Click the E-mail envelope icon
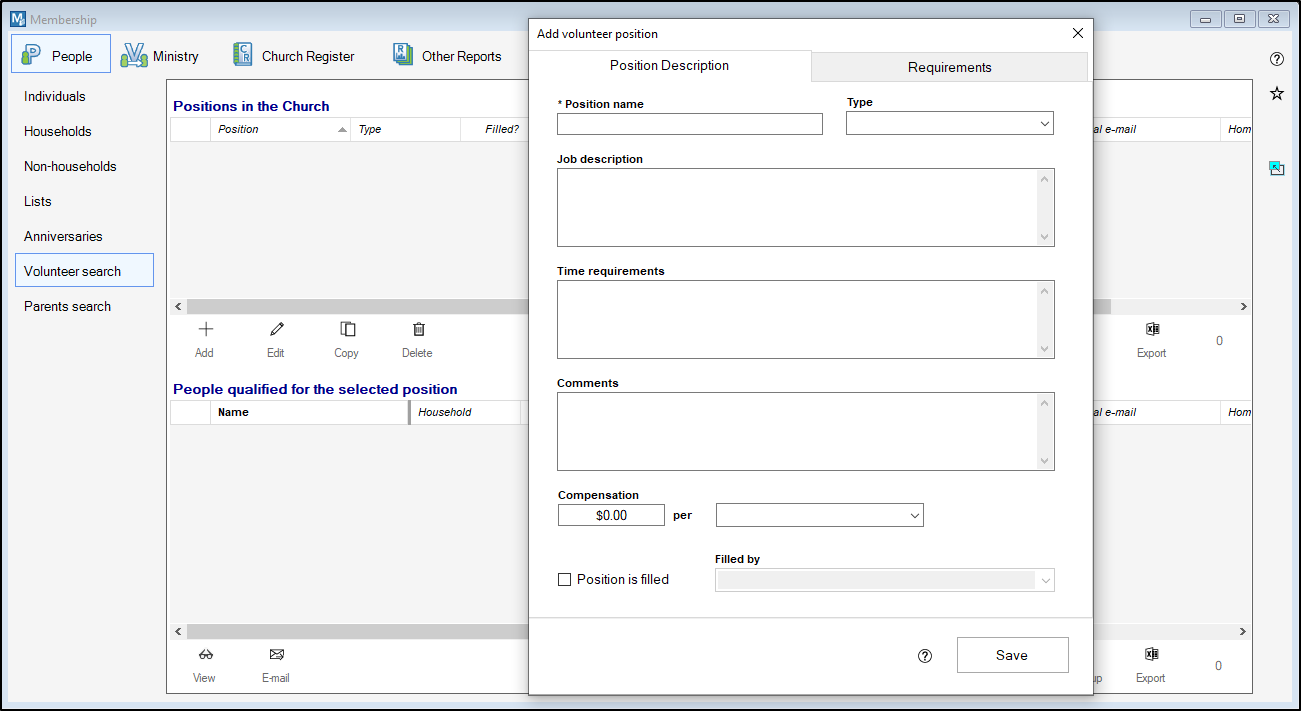The image size is (1301, 711). point(276,655)
